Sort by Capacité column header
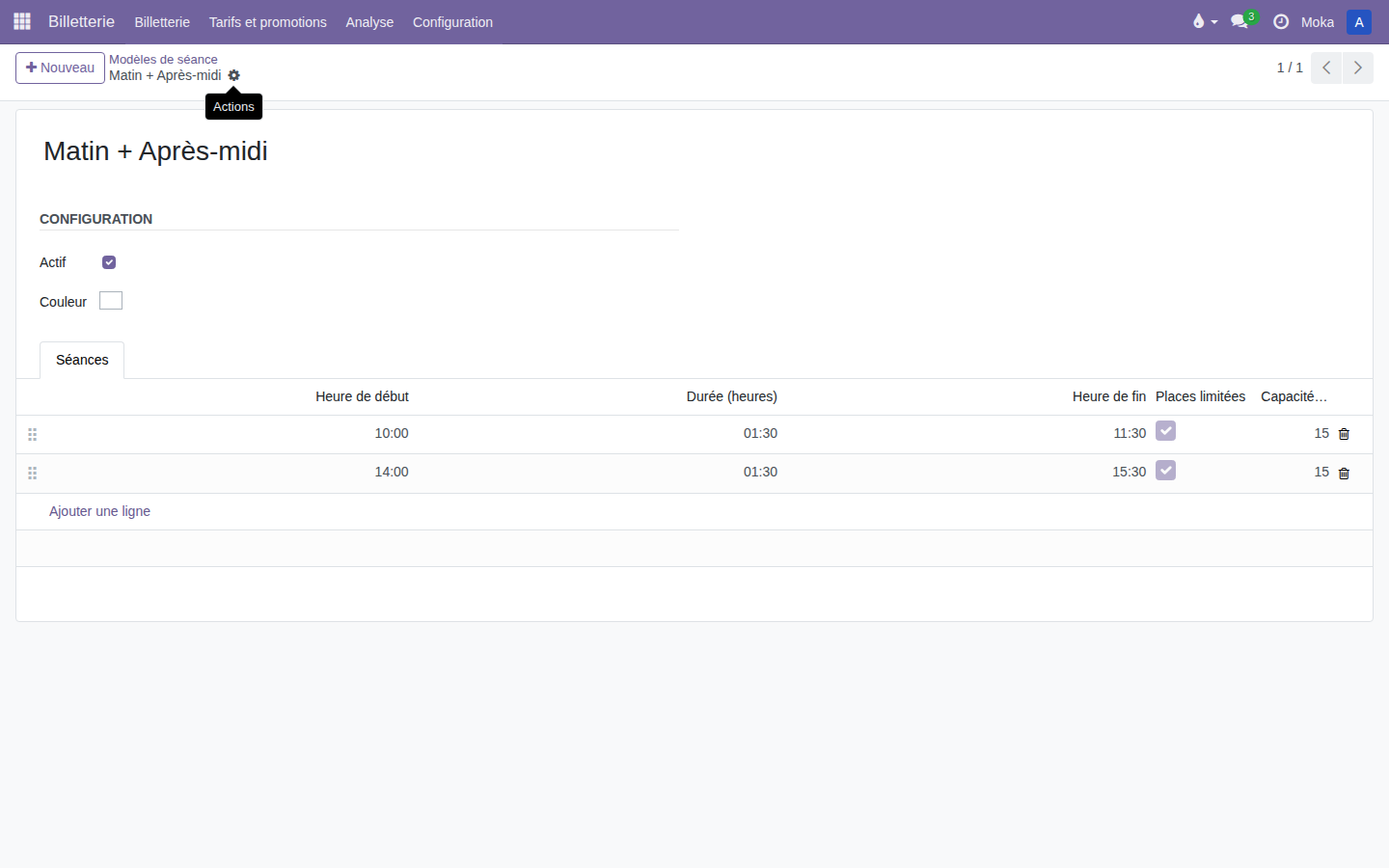Image resolution: width=1389 pixels, height=868 pixels. pos(1294,396)
